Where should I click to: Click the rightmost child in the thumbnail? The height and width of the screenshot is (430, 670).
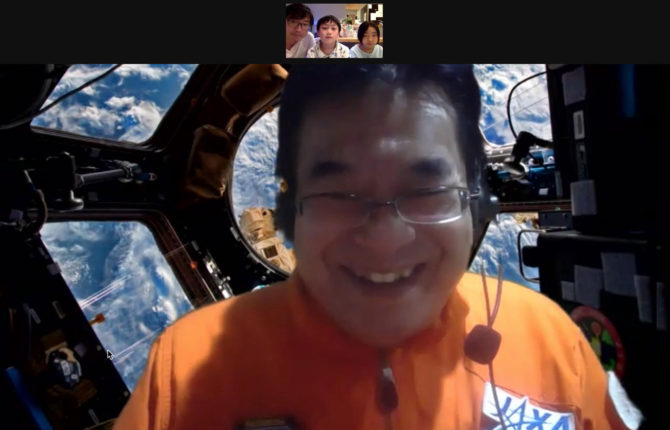coord(367,36)
